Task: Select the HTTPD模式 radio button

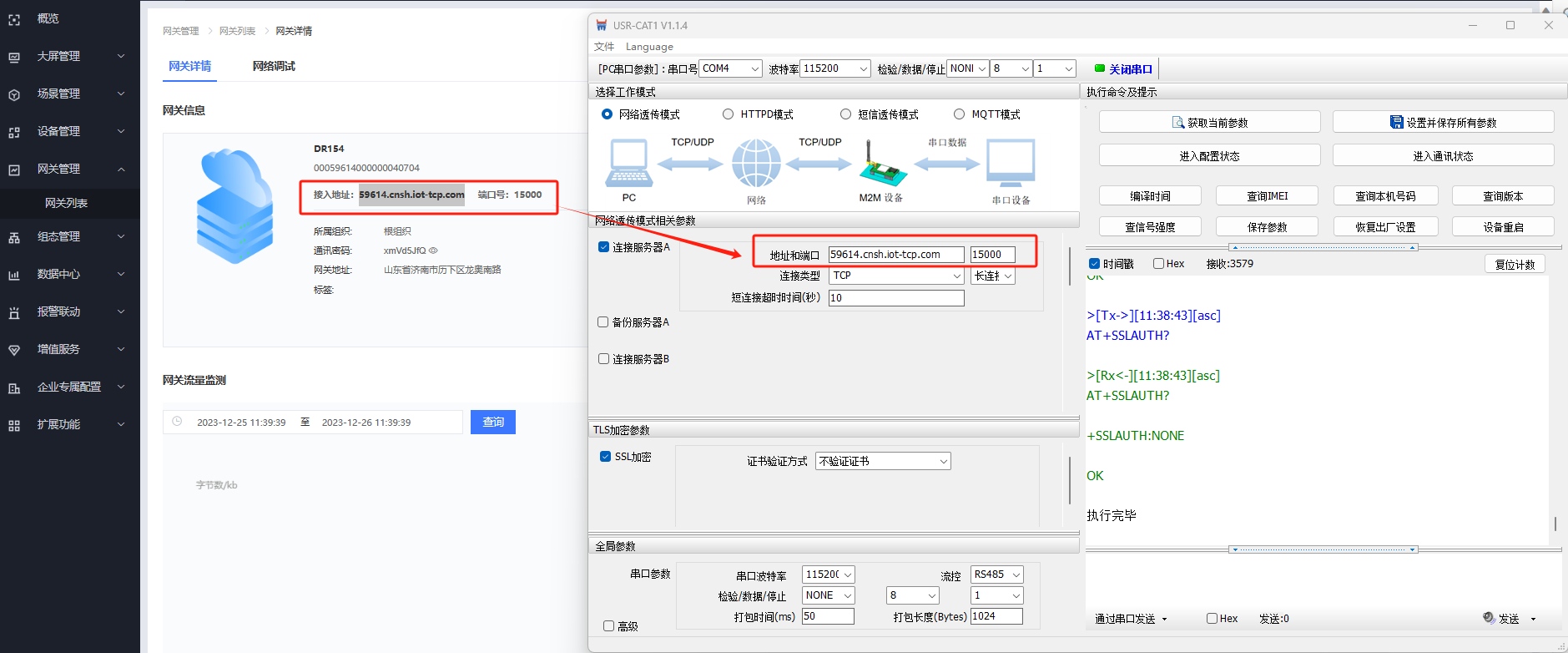Action: [728, 114]
